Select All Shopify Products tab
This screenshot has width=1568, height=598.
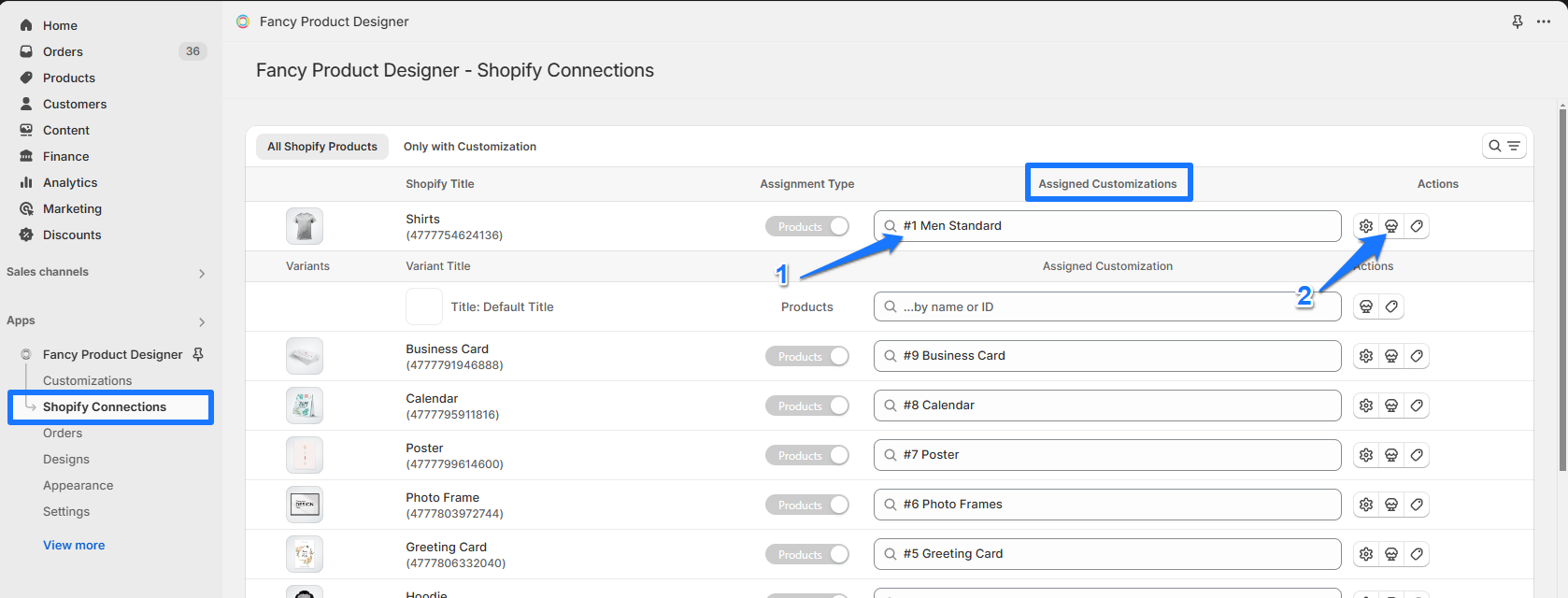pos(322,147)
